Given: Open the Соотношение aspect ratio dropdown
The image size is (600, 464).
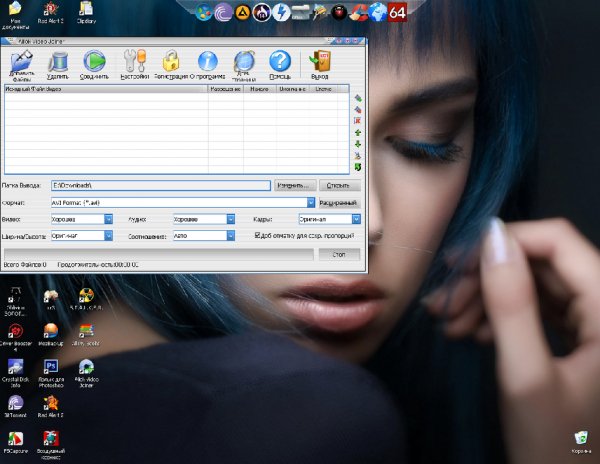Looking at the screenshot, I should (x=231, y=236).
